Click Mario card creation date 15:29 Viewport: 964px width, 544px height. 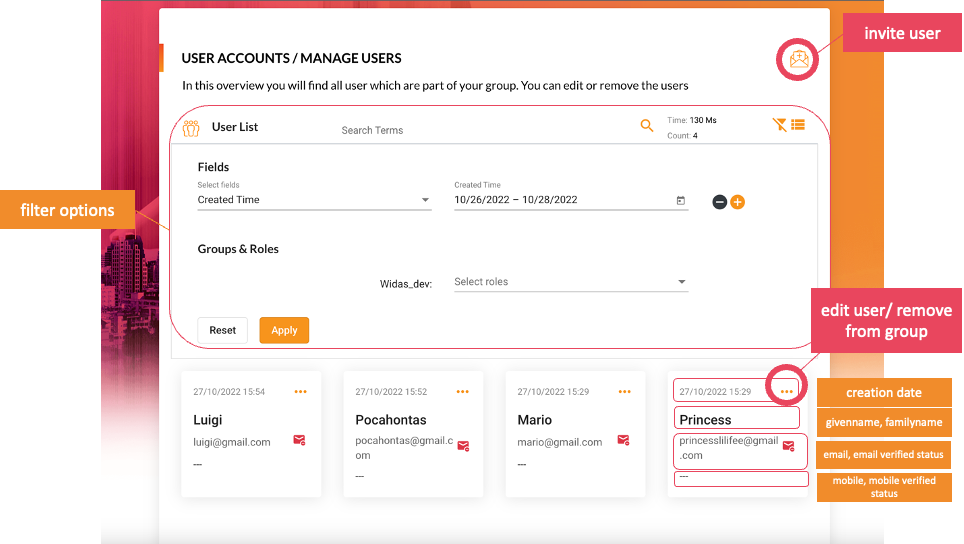tap(553, 392)
